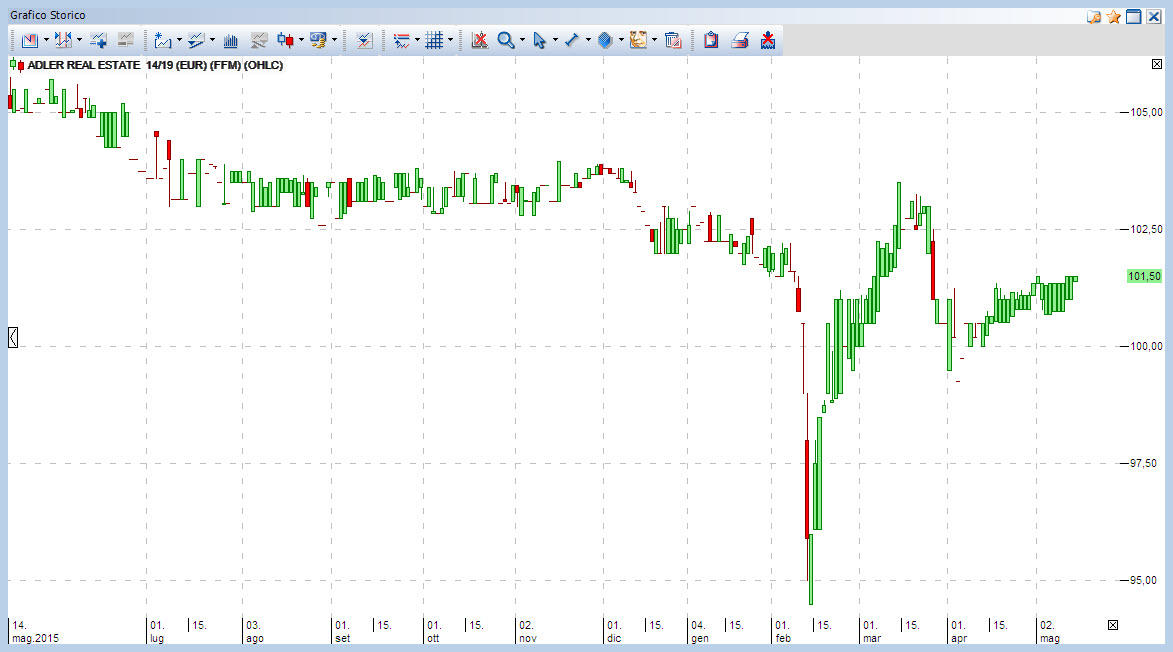This screenshot has height=652, width=1173.
Task: Click the printer icon in toolbar
Action: coord(739,40)
